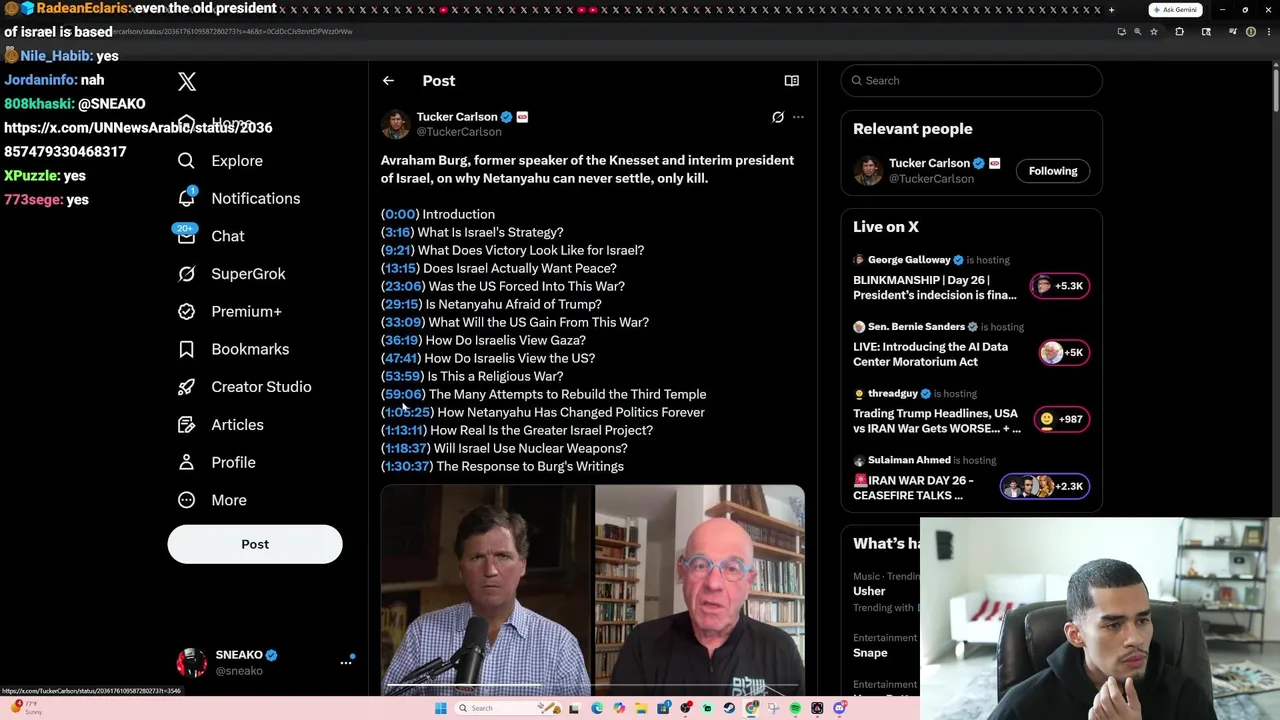Click the X search field
1280x720 pixels.
point(971,81)
